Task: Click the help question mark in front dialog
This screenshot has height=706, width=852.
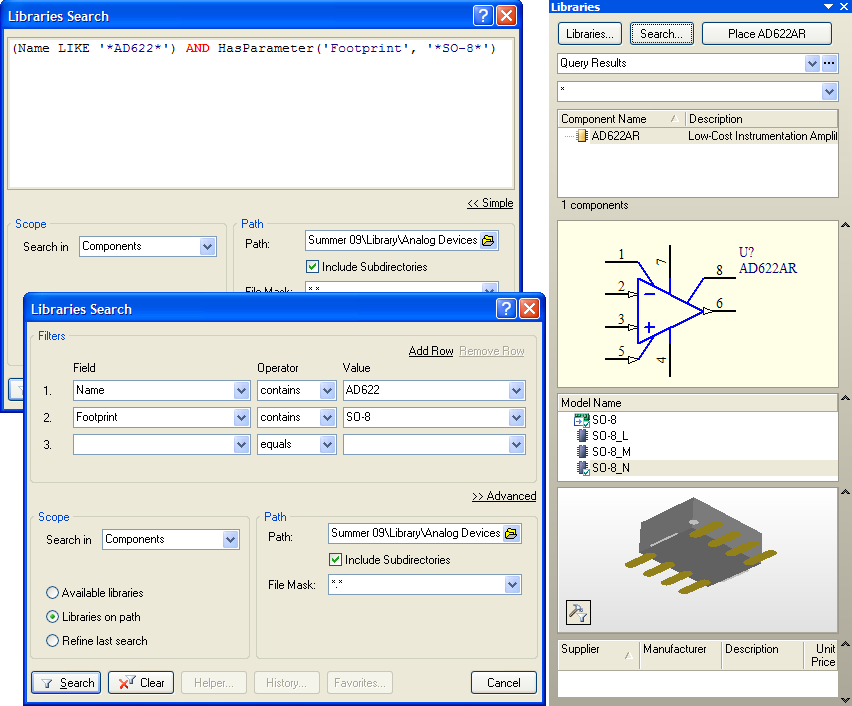Action: 506,309
